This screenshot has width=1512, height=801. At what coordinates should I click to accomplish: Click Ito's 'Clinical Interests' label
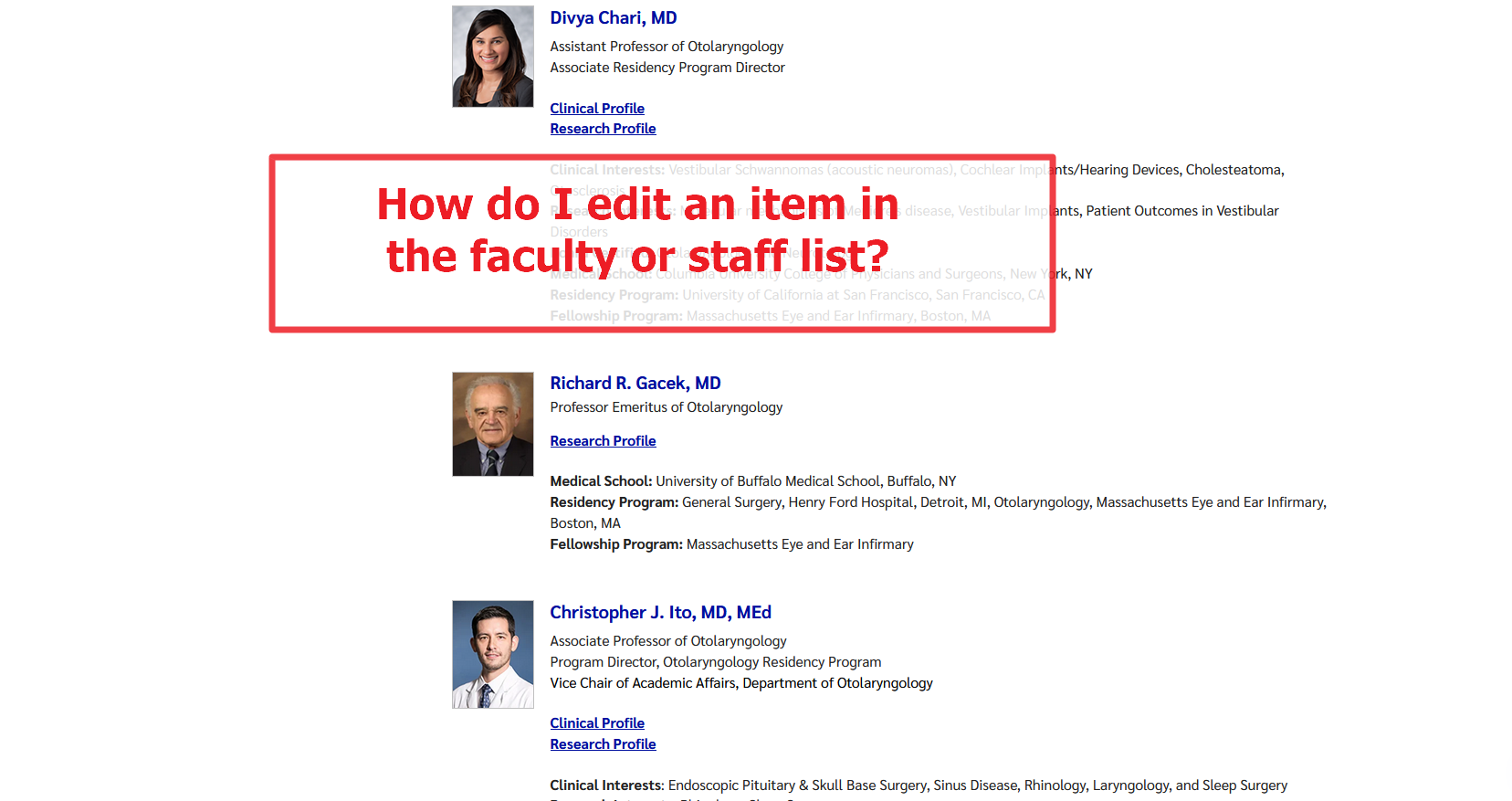point(606,785)
